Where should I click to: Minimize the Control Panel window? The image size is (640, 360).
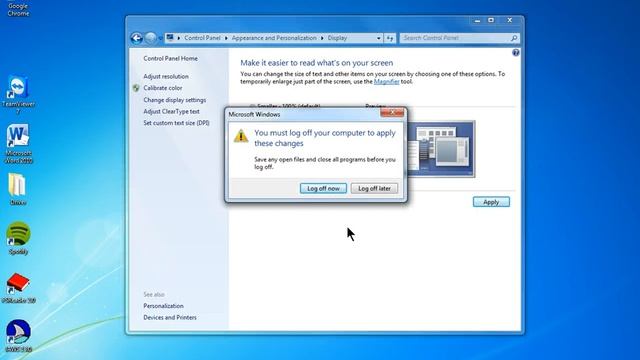click(477, 20)
